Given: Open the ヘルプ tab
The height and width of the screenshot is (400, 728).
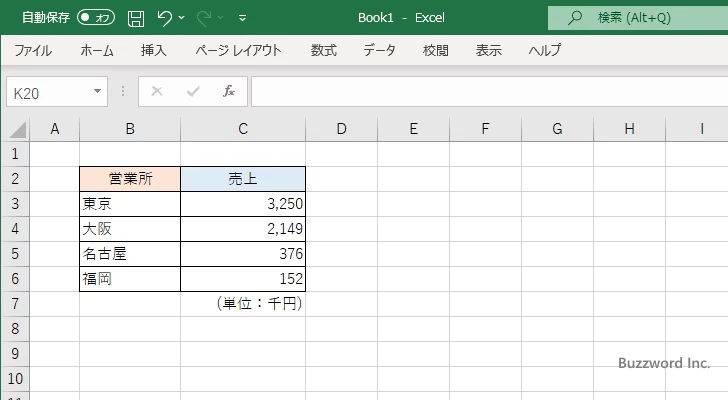Looking at the screenshot, I should click(545, 50).
